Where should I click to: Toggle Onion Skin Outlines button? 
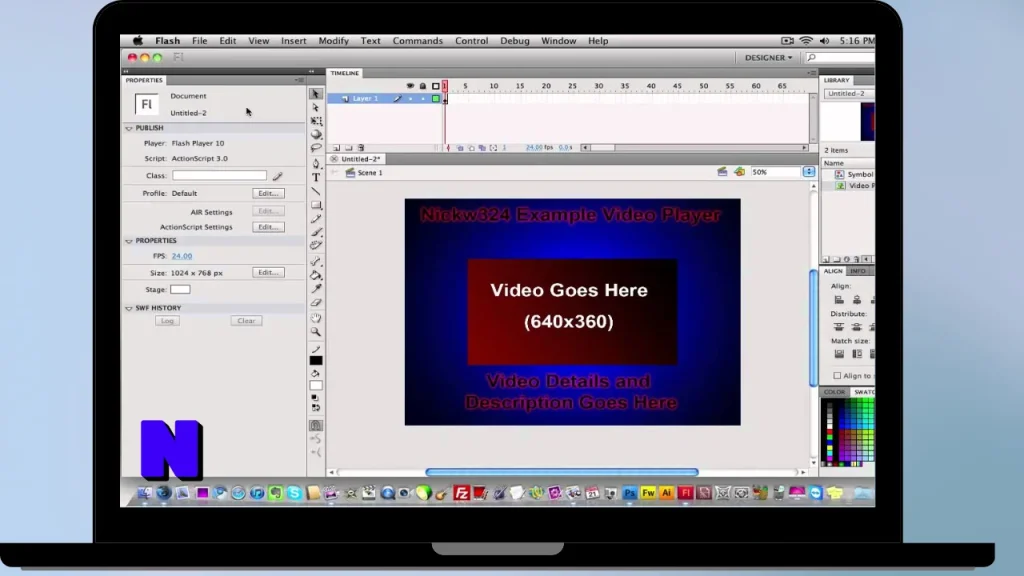[471, 148]
